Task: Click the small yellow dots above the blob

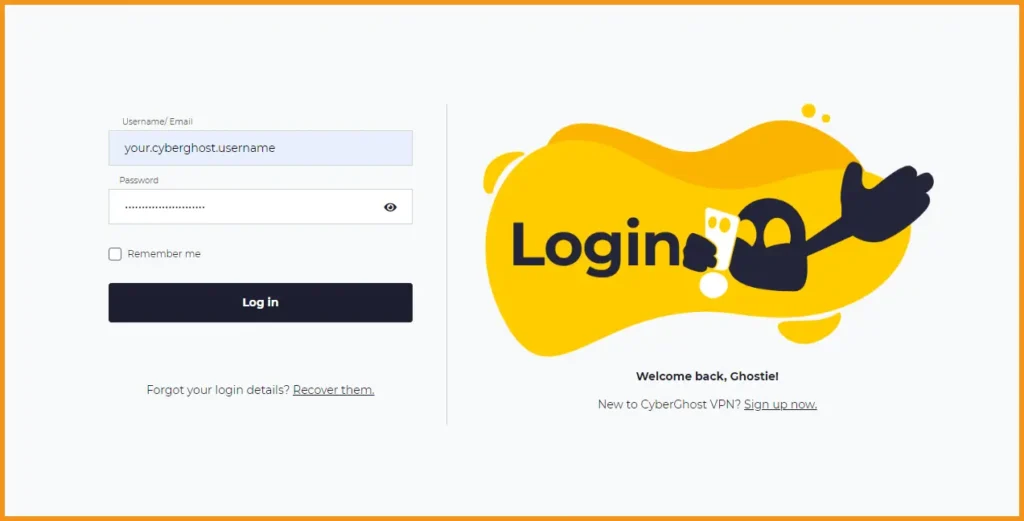Action: 814,113
